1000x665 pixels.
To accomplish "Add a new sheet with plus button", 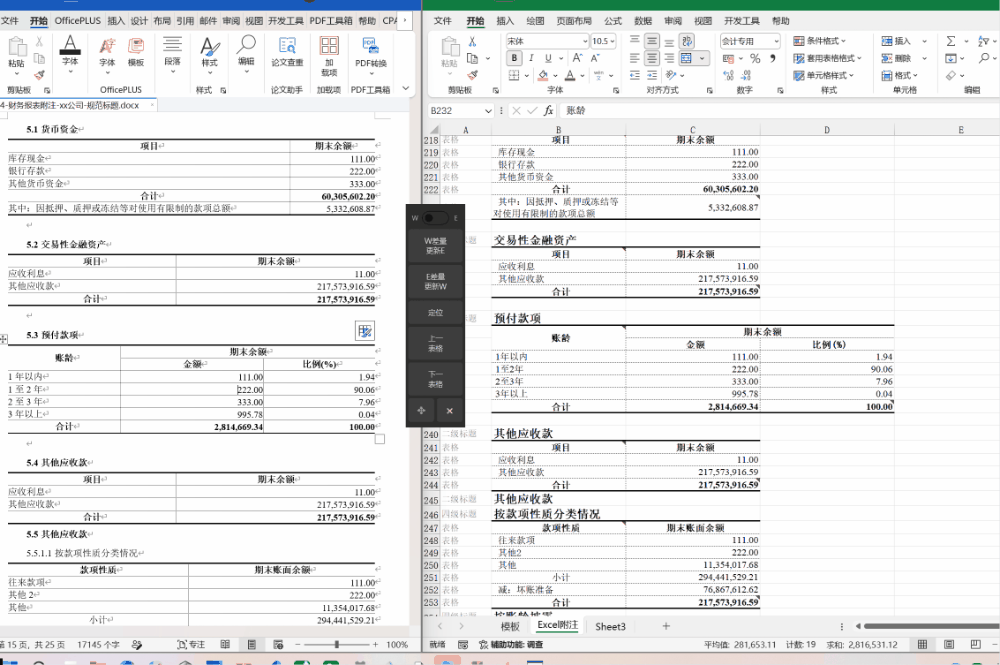I will point(666,626).
